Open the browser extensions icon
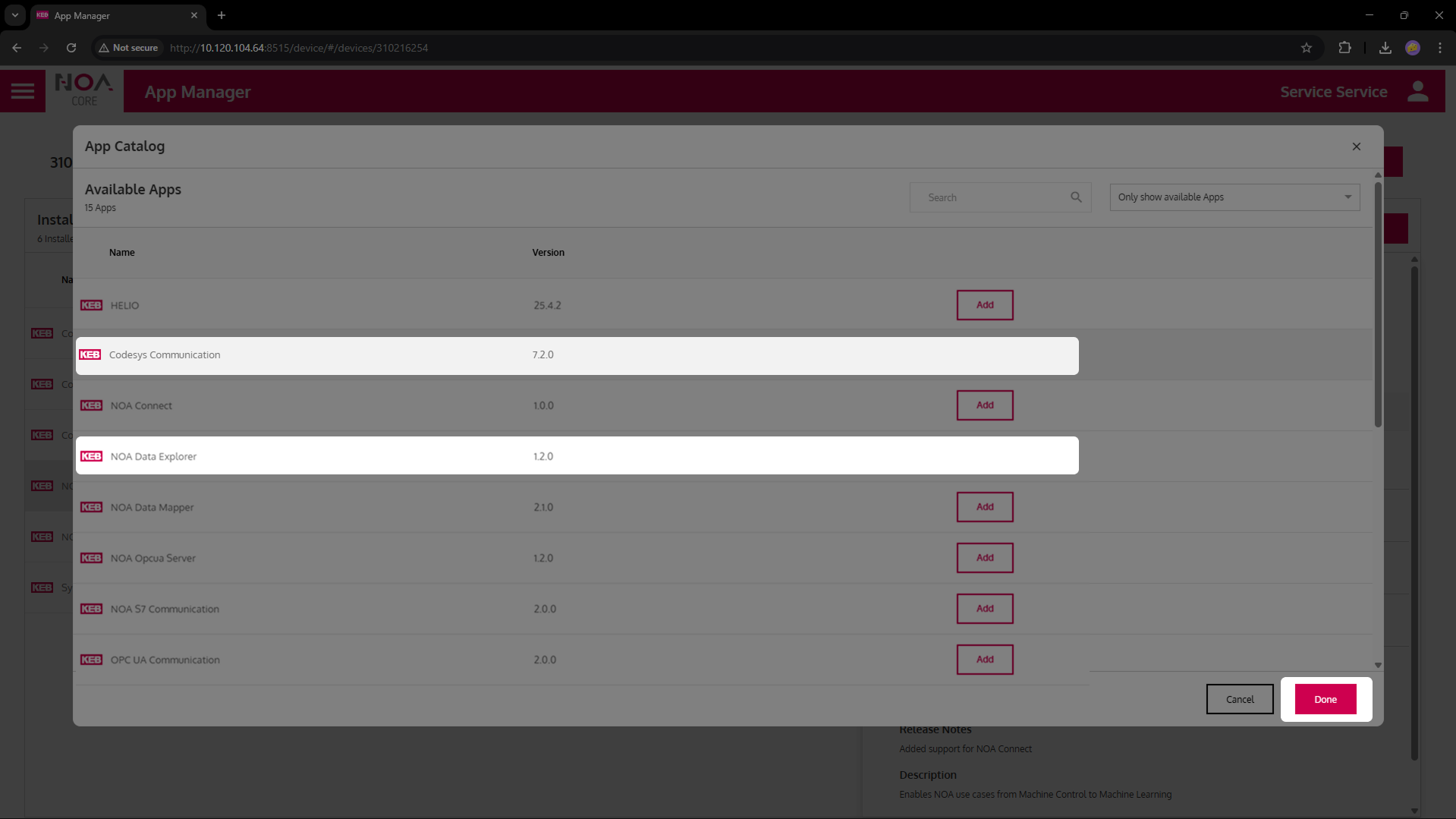1456x819 pixels. 1344,48
